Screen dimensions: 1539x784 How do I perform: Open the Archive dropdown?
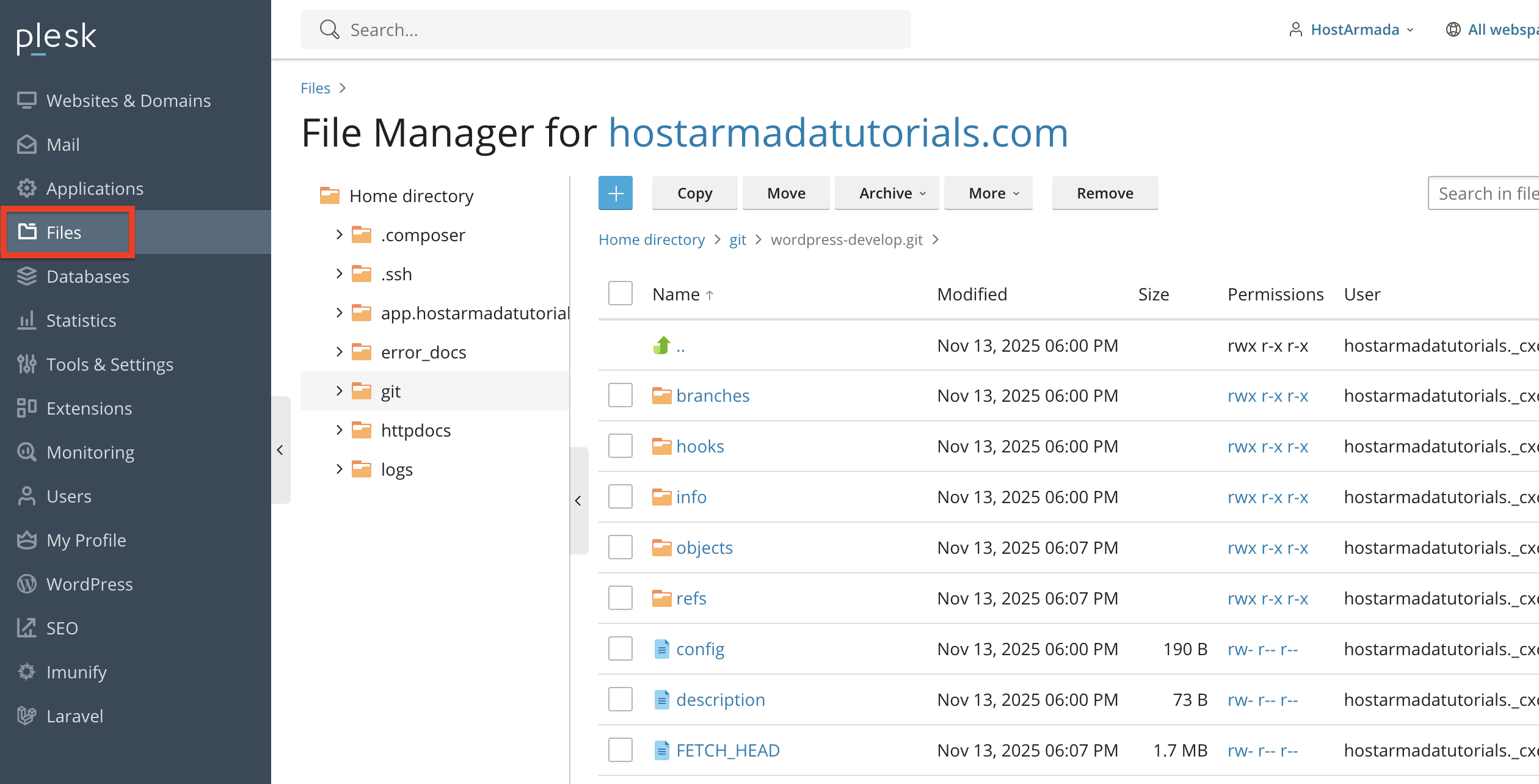[887, 193]
